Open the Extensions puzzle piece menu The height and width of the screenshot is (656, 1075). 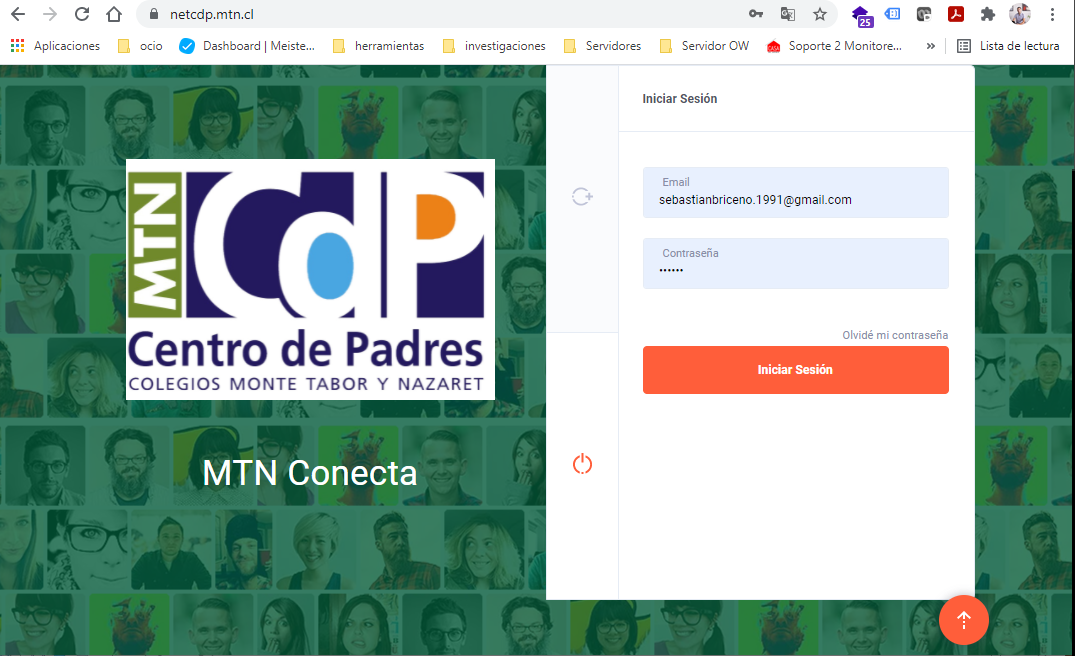988,14
